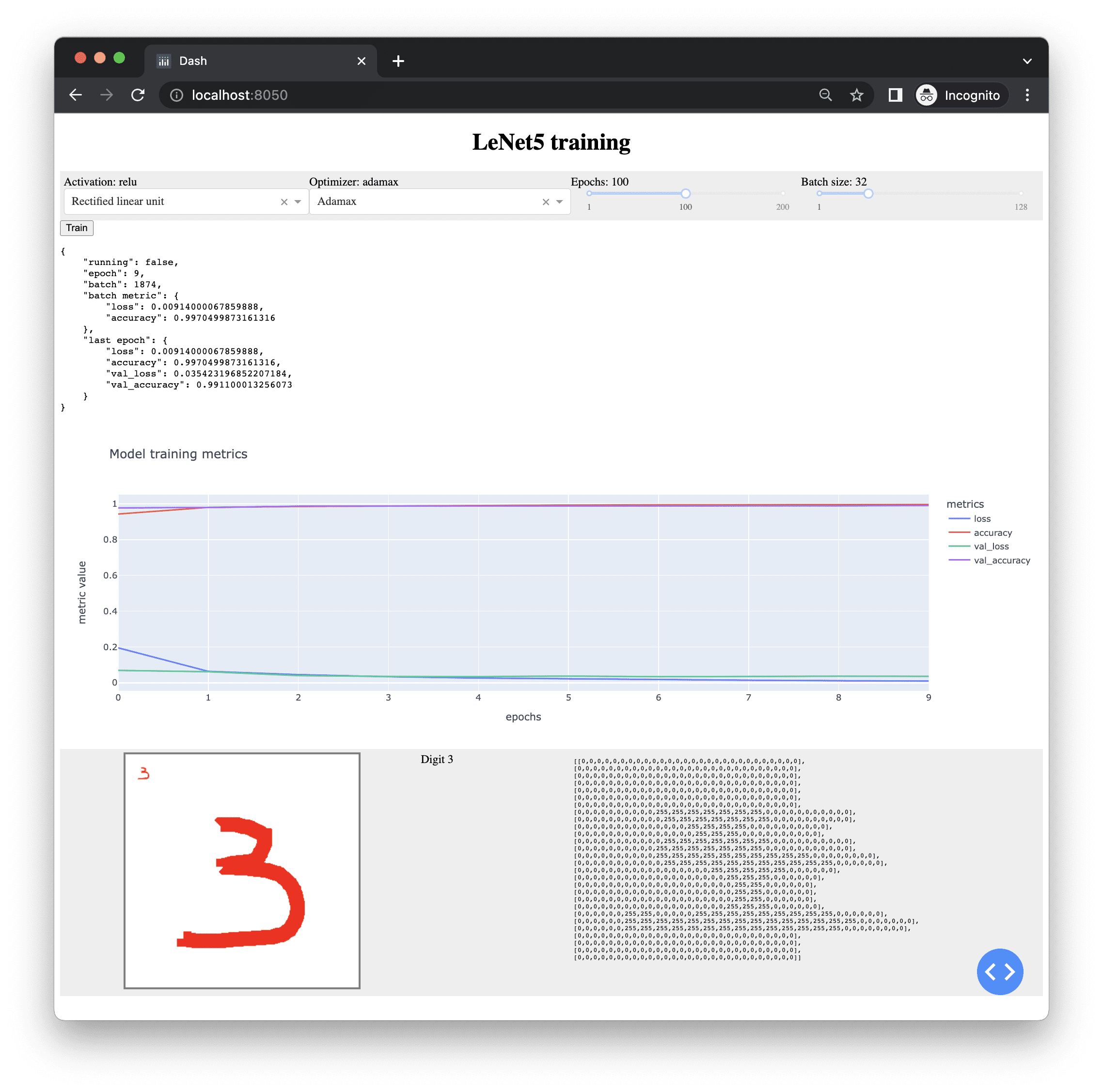Toggle loss trace in legend
The width and height of the screenshot is (1103, 1092).
click(x=981, y=518)
